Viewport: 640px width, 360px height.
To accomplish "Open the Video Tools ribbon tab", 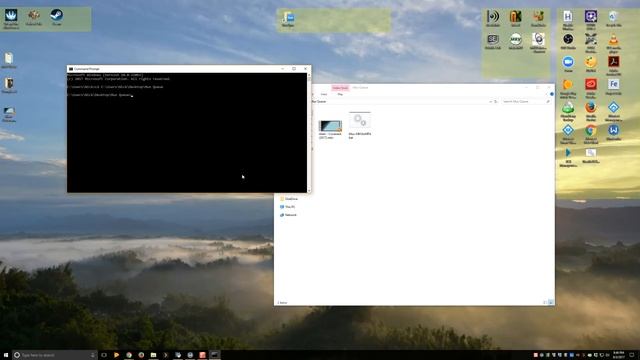I will tap(340, 88).
